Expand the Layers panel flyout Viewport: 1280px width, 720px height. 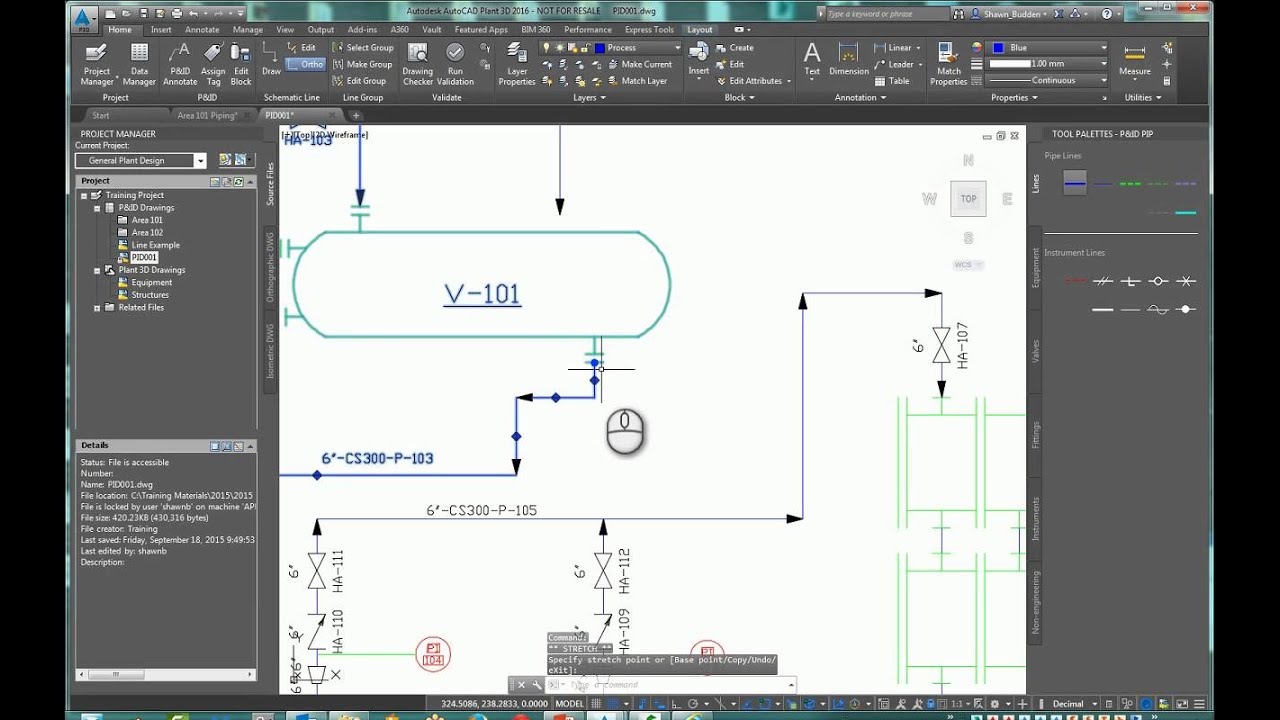(587, 98)
